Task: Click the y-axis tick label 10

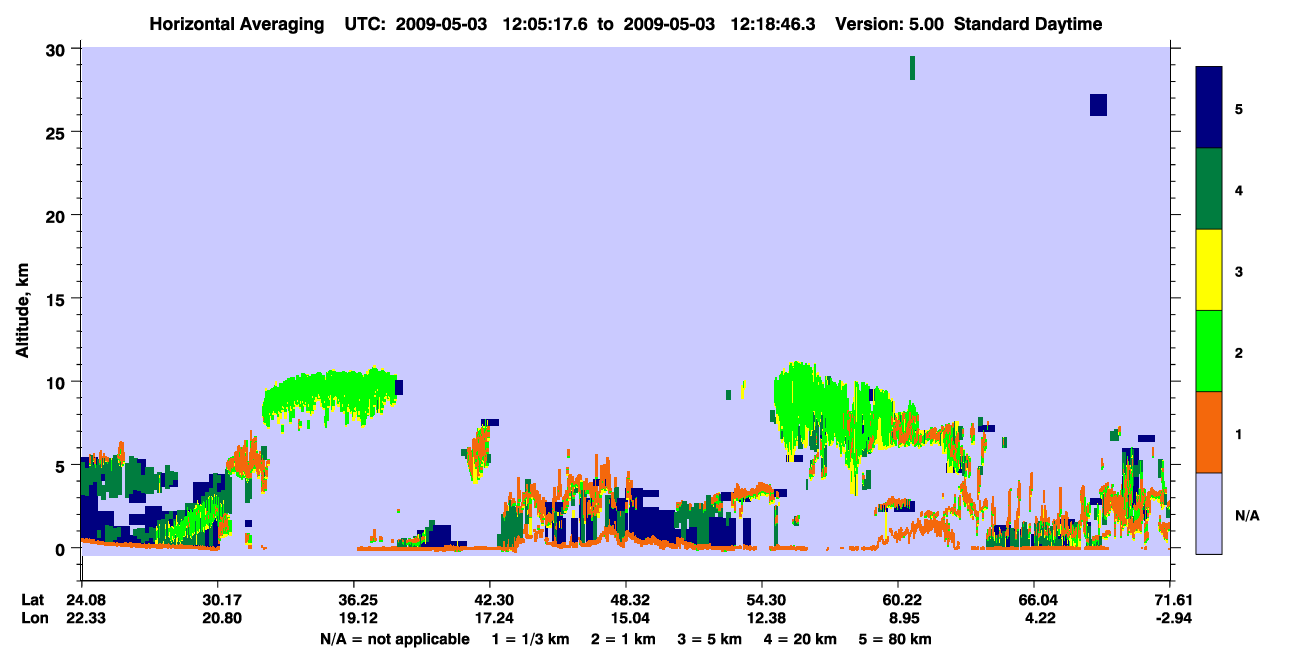Action: pos(57,382)
